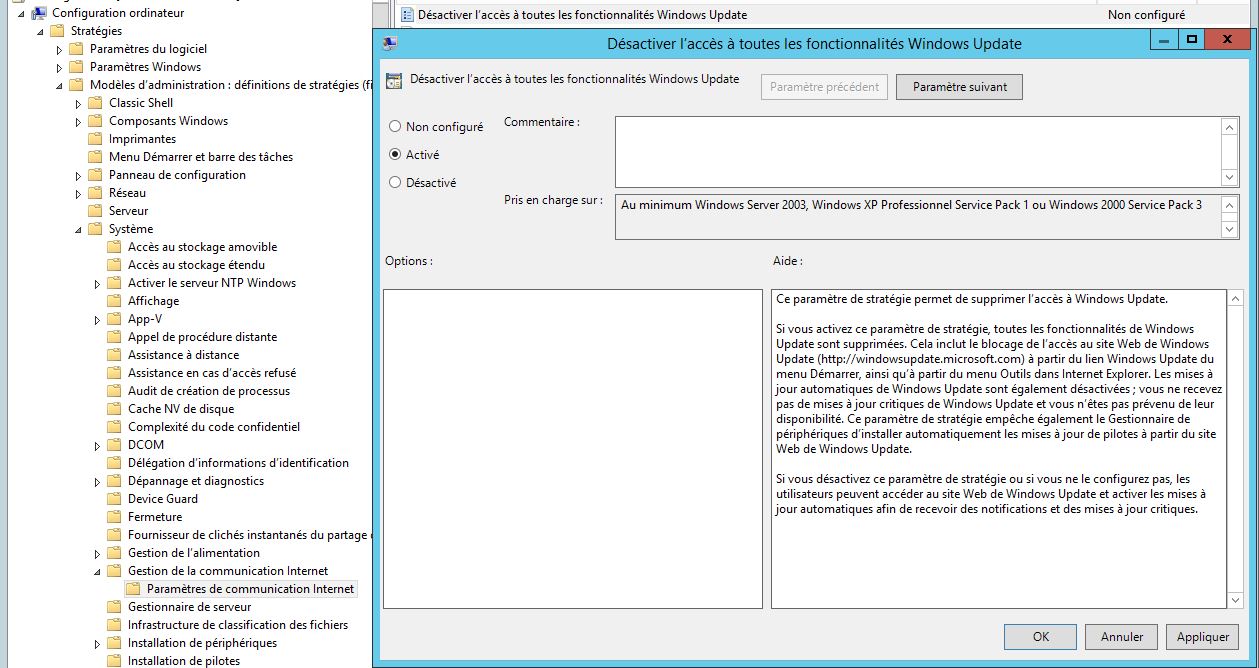Expand the Activer le serveur NTP Windows node
The width and height of the screenshot is (1259, 668).
(x=97, y=283)
